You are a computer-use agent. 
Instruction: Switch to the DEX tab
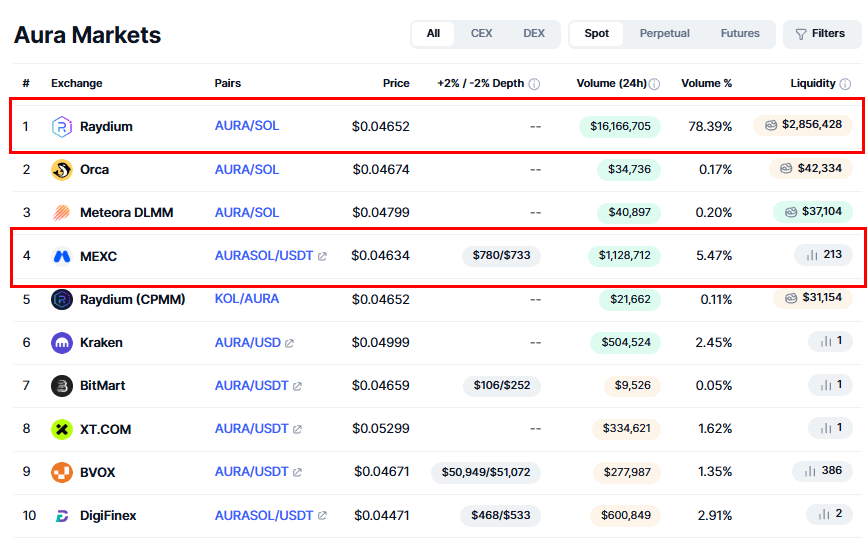point(534,34)
